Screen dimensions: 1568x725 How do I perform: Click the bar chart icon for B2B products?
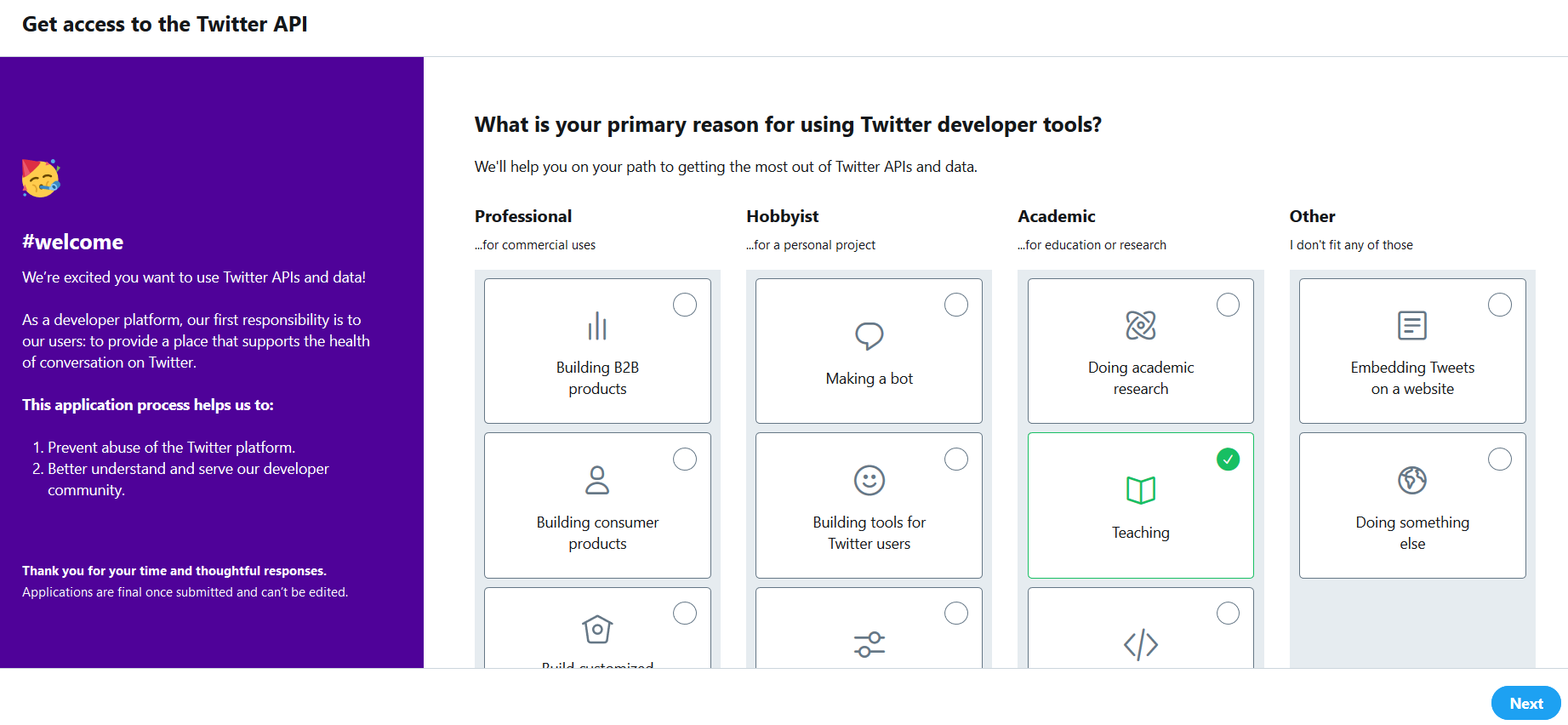click(597, 326)
